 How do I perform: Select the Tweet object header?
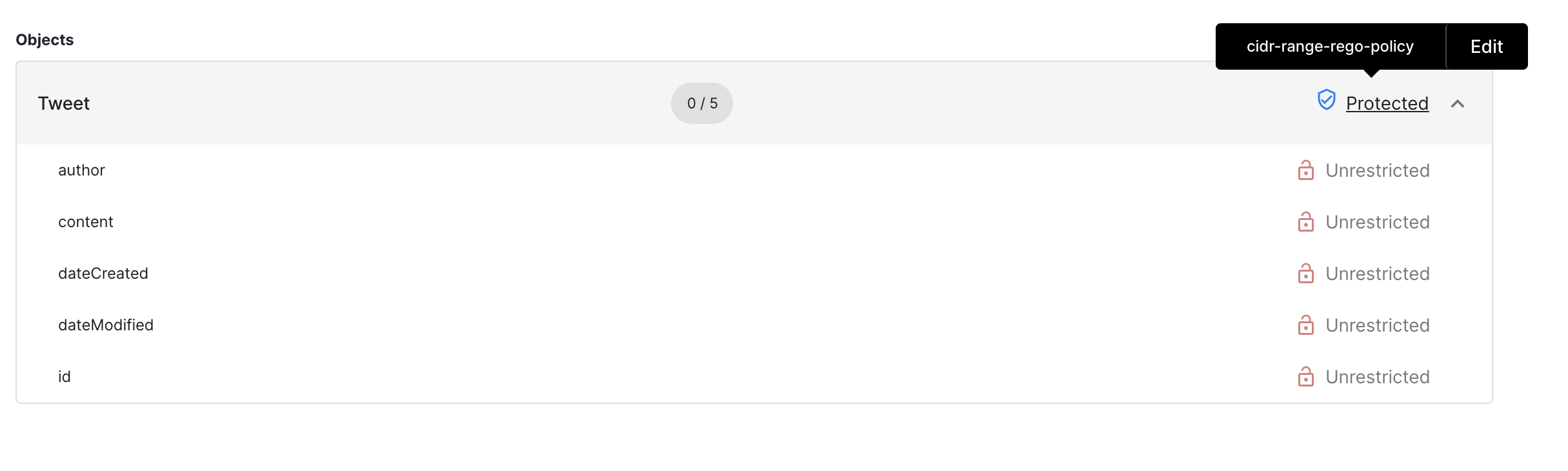[x=754, y=103]
